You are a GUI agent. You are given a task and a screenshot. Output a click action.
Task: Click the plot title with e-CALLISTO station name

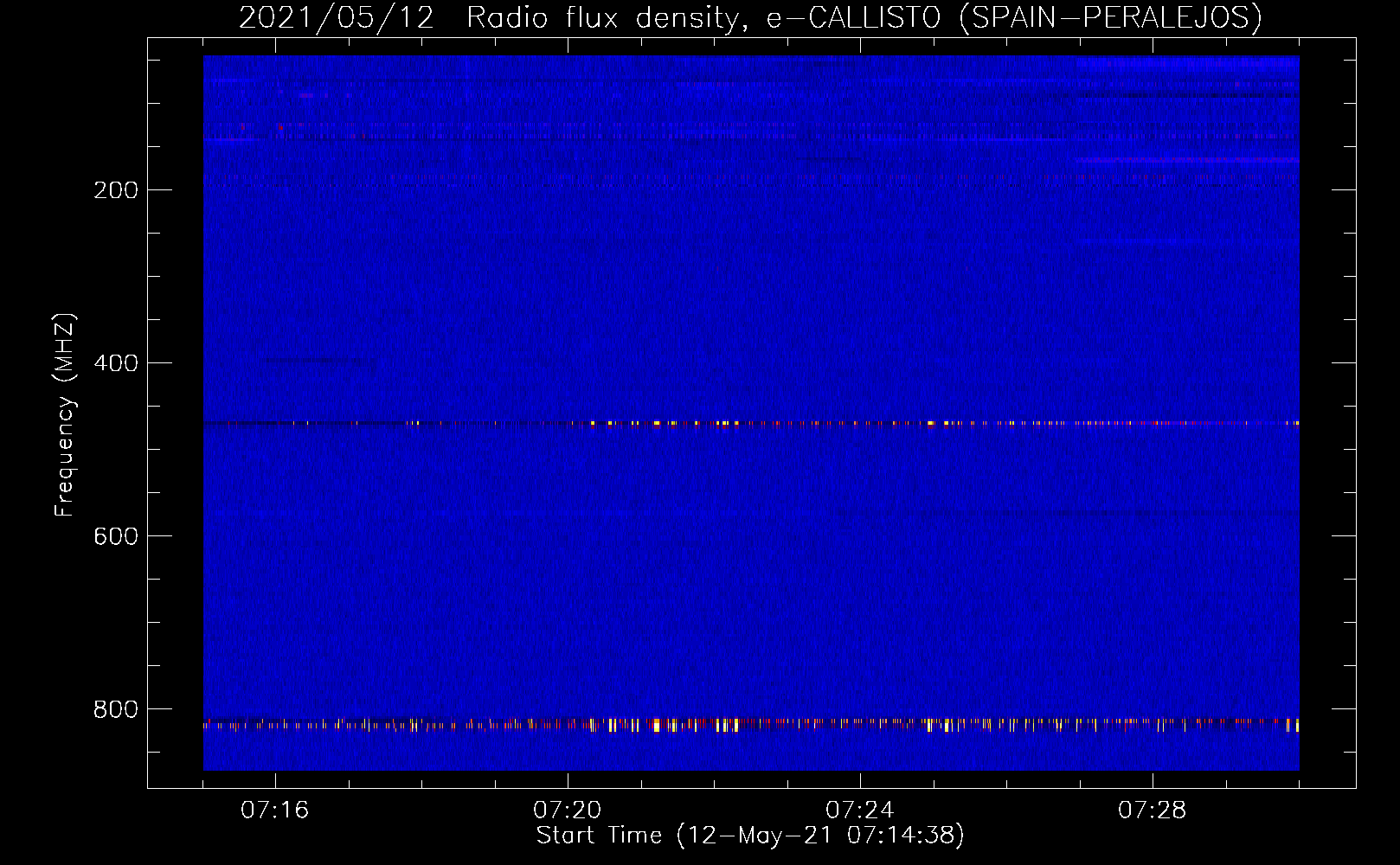(x=750, y=17)
